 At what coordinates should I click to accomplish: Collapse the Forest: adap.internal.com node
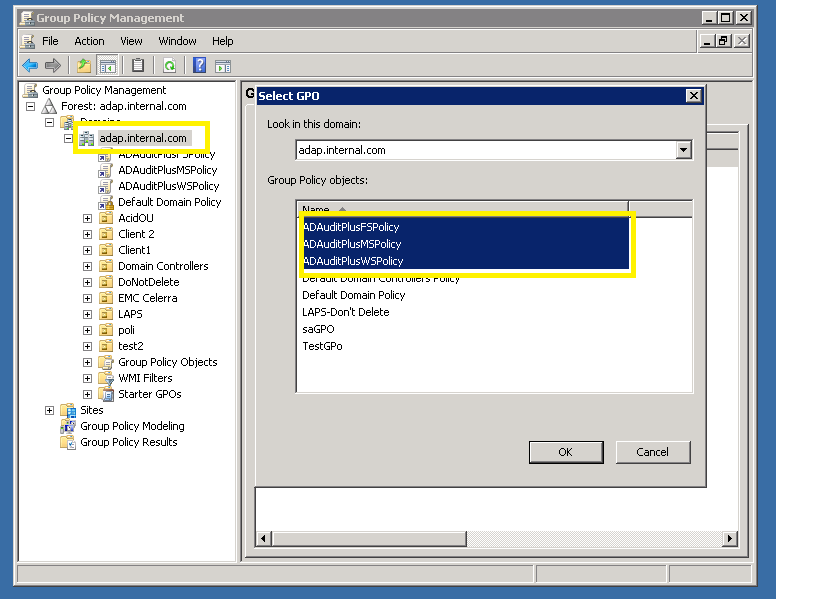(x=30, y=106)
